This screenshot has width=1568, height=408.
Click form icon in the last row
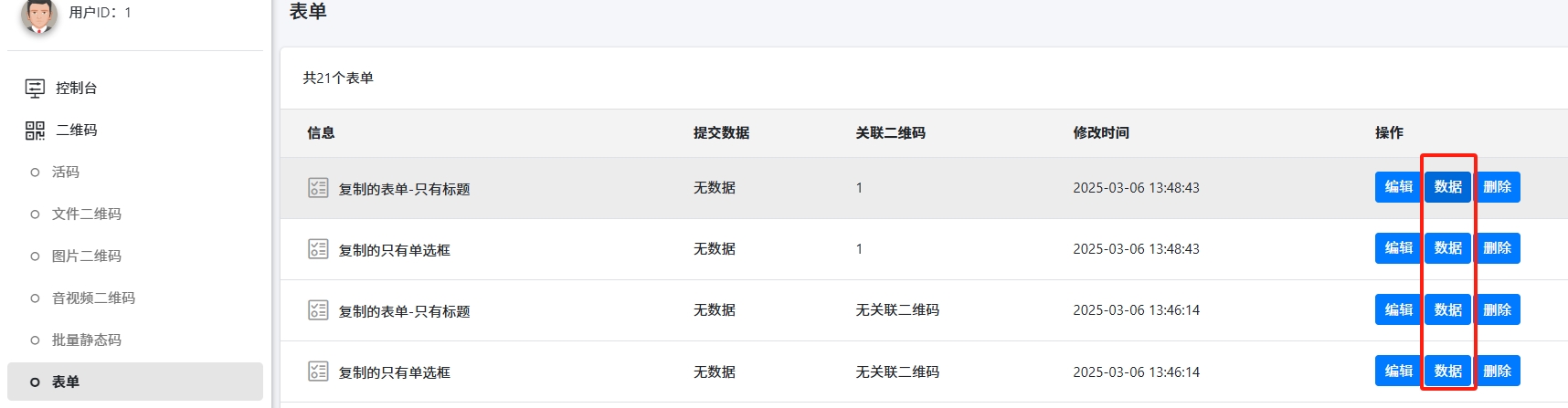click(318, 371)
